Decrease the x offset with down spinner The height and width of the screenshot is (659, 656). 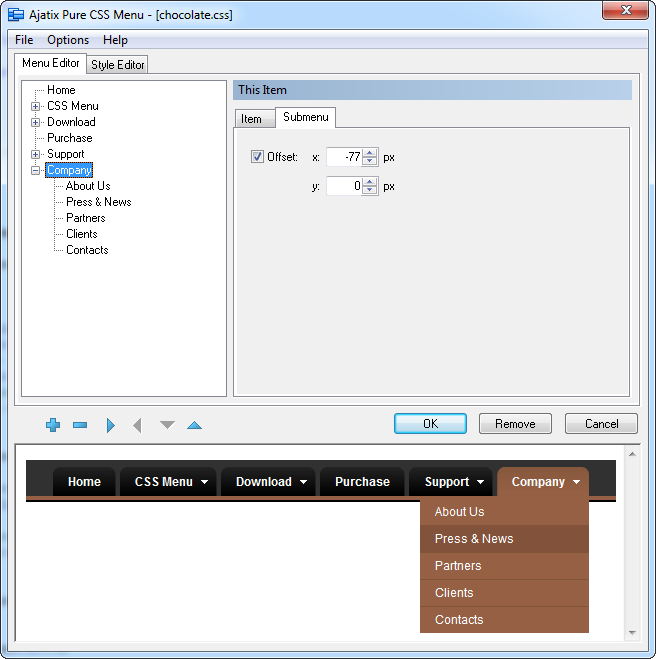(369, 161)
